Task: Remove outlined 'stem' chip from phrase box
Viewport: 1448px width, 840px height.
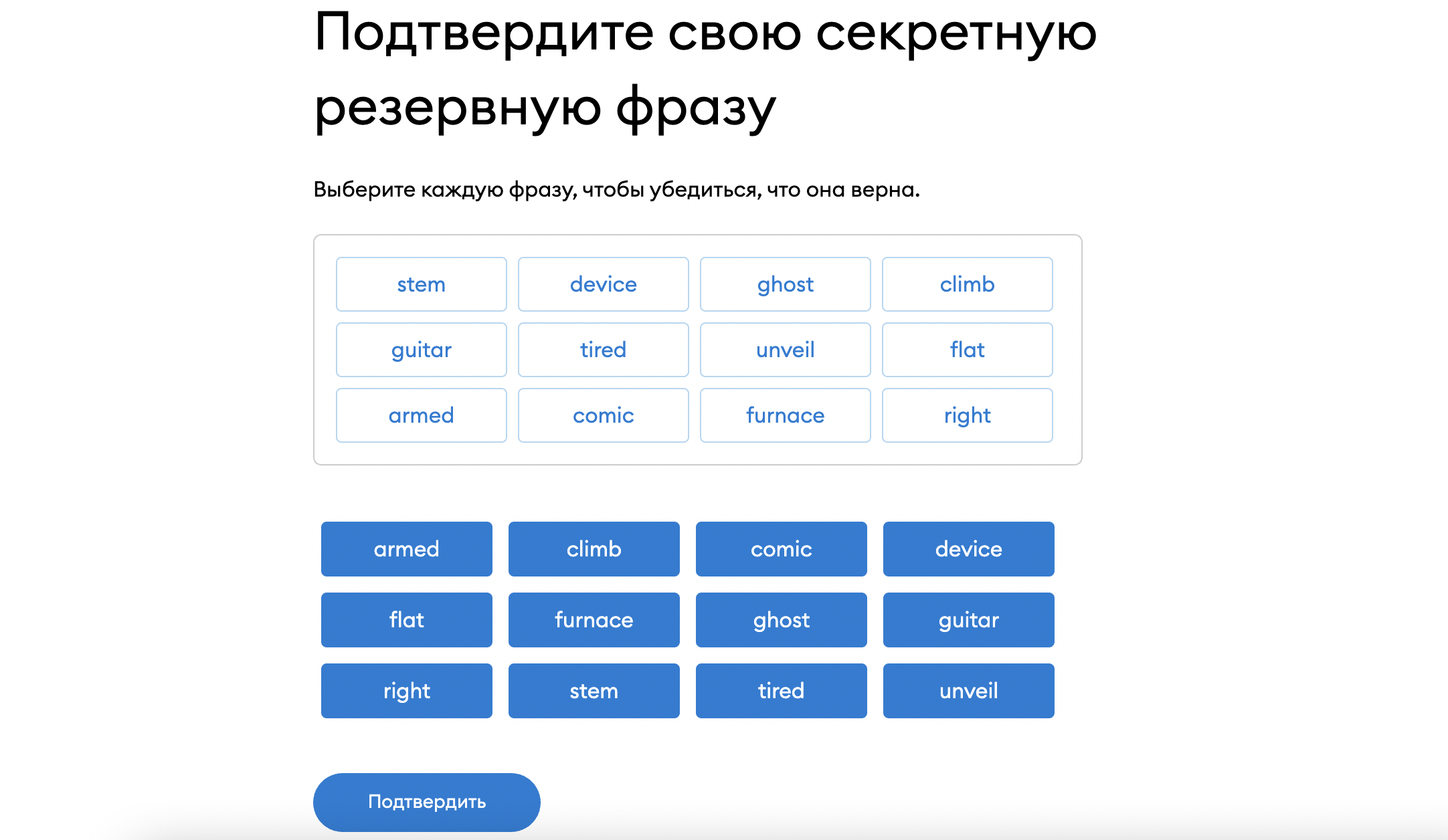Action: (x=421, y=284)
